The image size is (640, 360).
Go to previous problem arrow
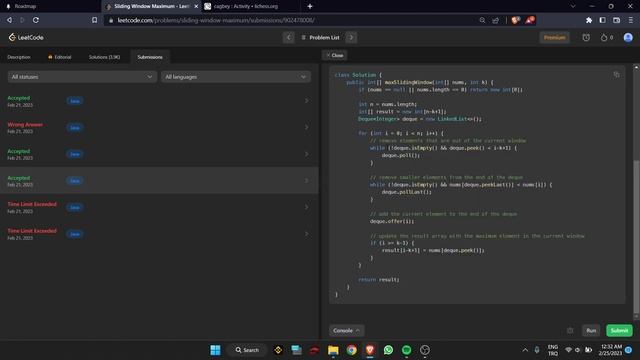289,38
